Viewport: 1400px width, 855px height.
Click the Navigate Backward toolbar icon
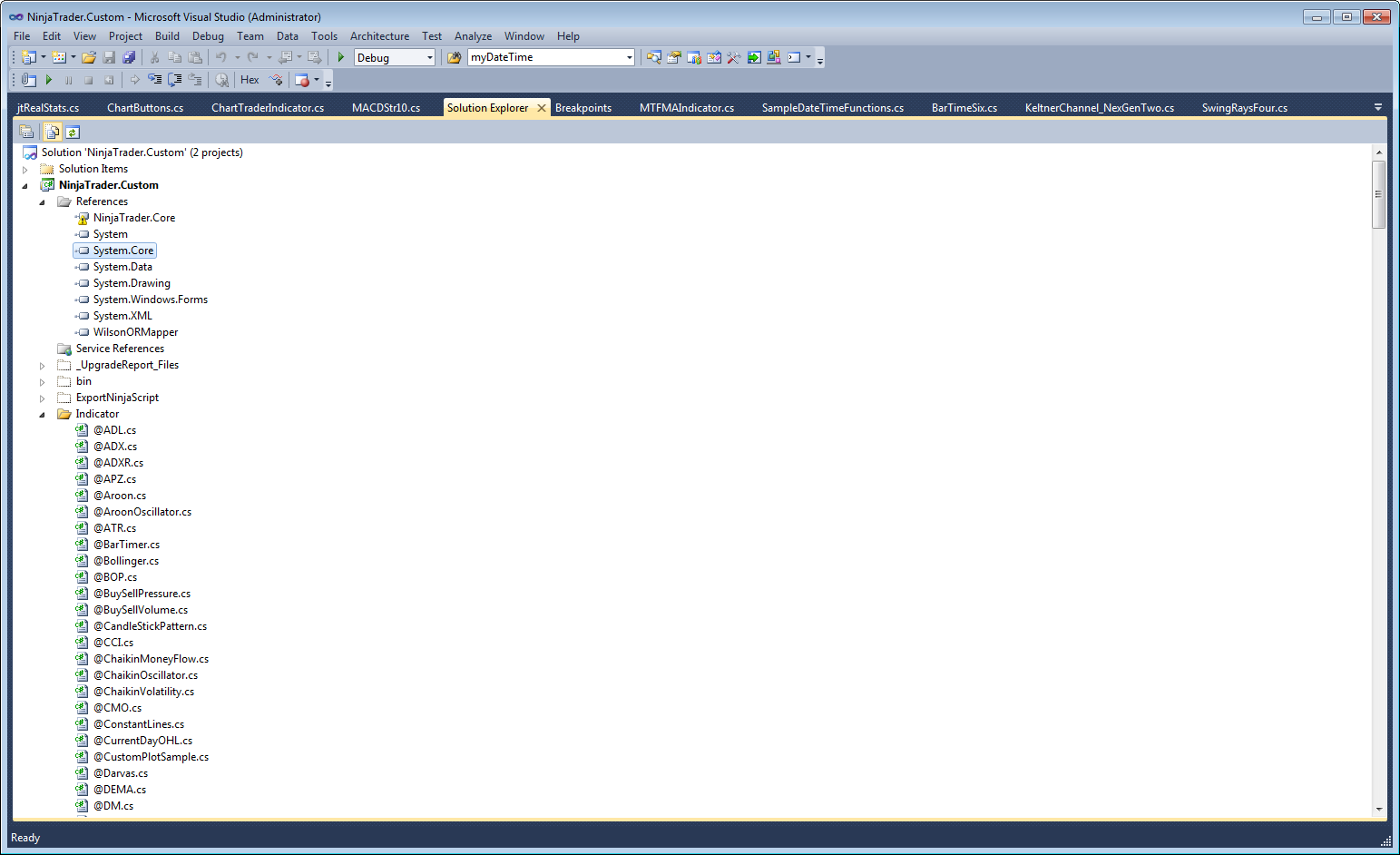285,57
